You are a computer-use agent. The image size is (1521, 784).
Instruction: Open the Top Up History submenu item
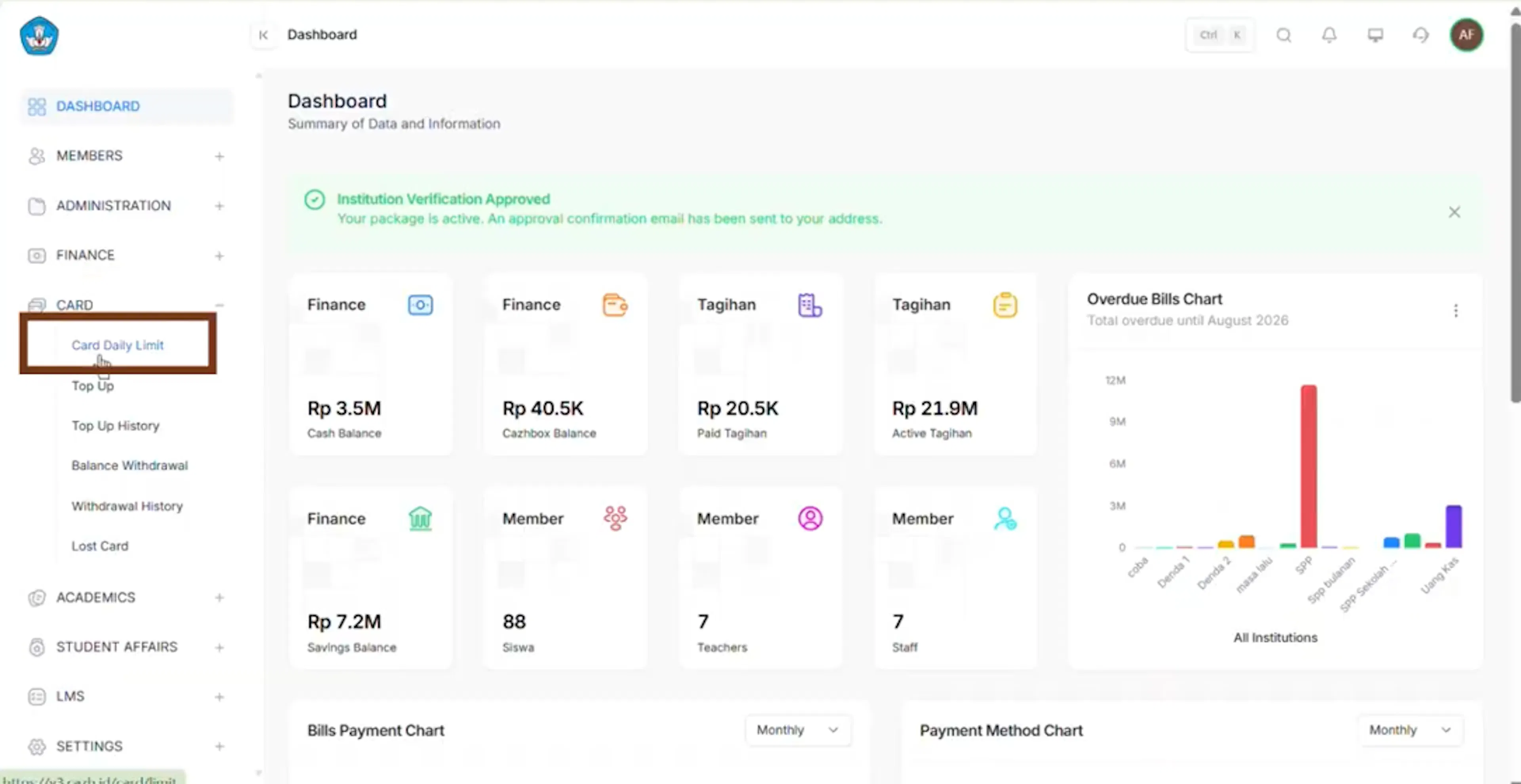116,426
